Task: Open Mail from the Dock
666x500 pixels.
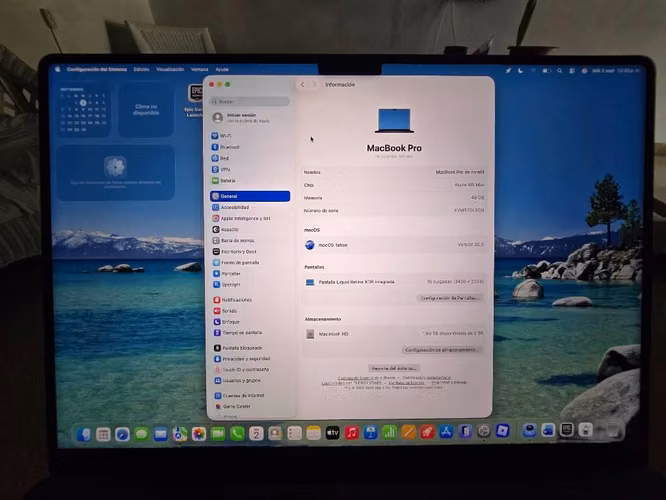Action: click(161, 434)
